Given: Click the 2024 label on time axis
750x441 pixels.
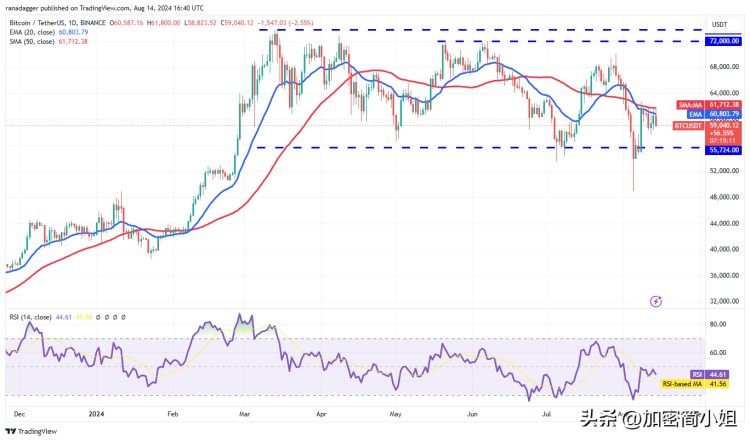Looking at the screenshot, I should coord(96,414).
